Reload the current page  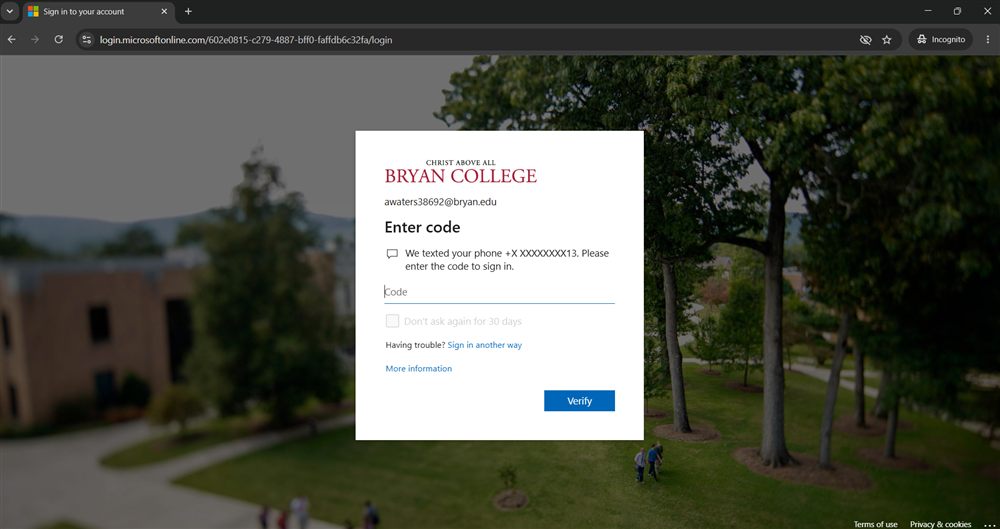click(x=59, y=40)
